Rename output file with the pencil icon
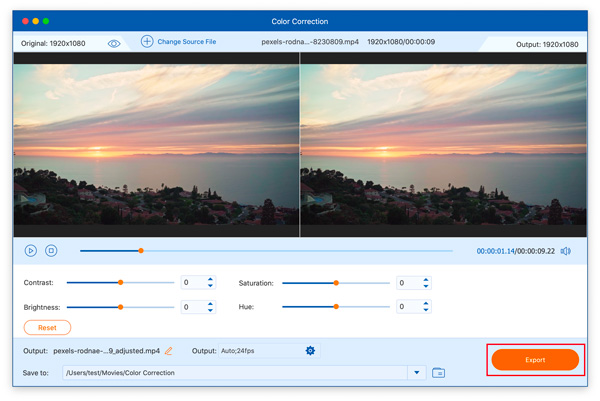Viewport: 600px width, 401px height. point(169,351)
